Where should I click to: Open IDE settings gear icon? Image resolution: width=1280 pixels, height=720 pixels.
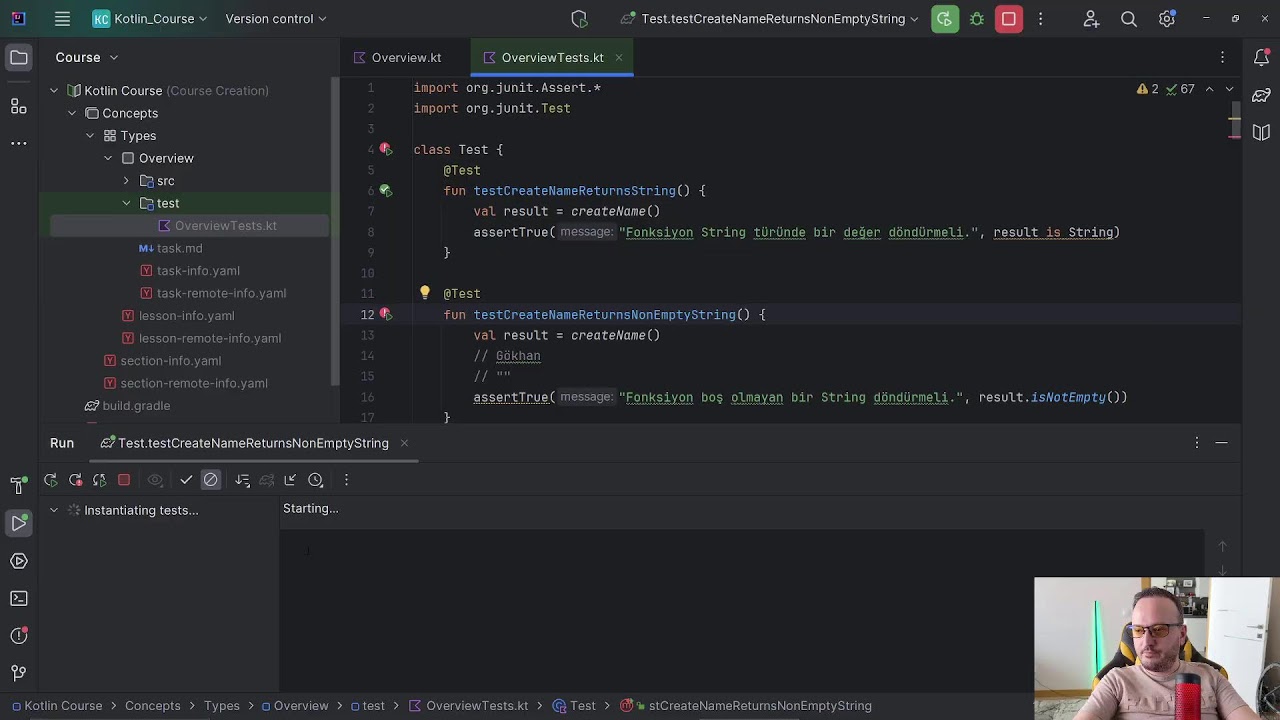click(x=1167, y=19)
